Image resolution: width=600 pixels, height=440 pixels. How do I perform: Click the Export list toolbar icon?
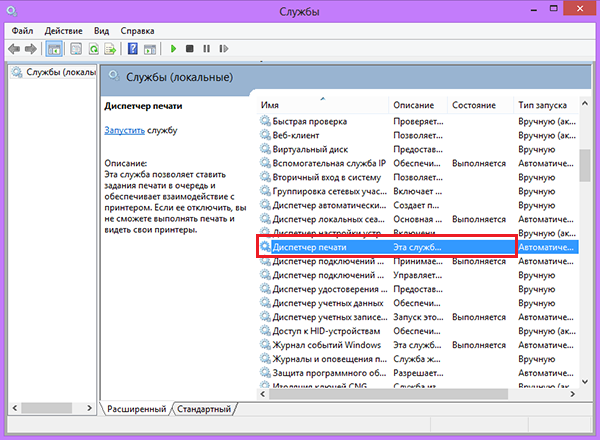coord(109,48)
